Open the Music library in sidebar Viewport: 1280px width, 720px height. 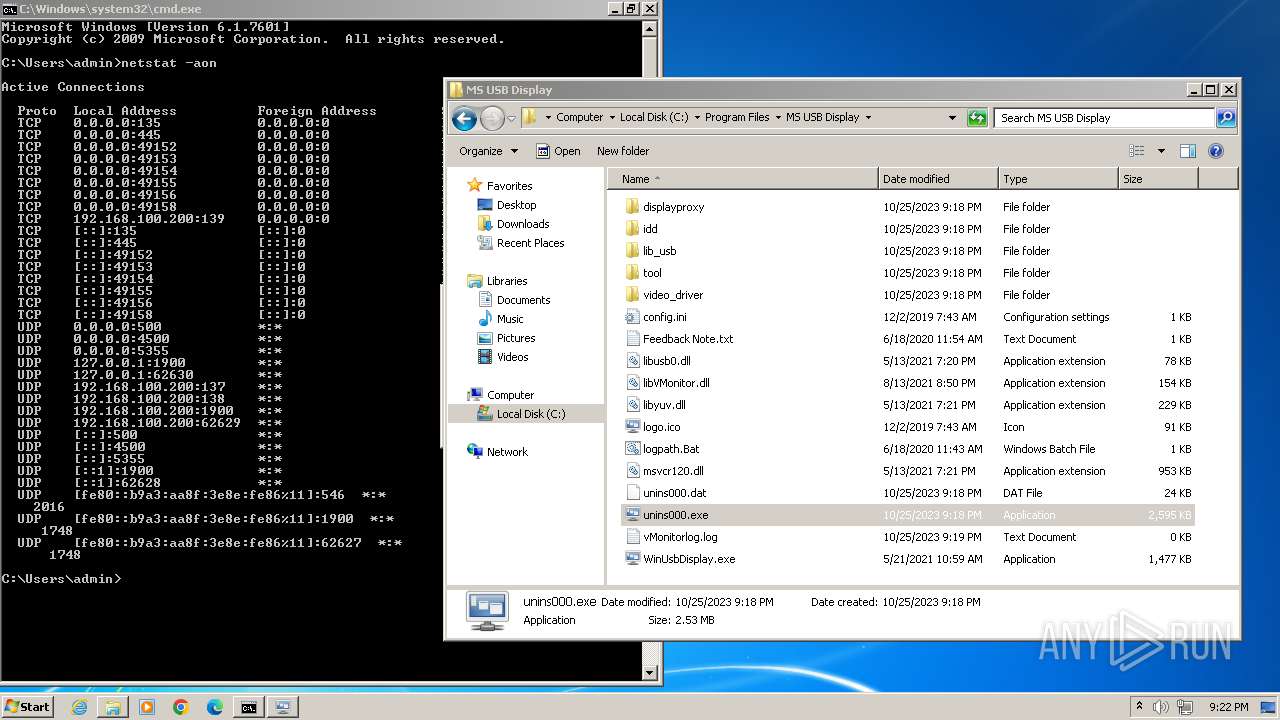[x=510, y=319]
